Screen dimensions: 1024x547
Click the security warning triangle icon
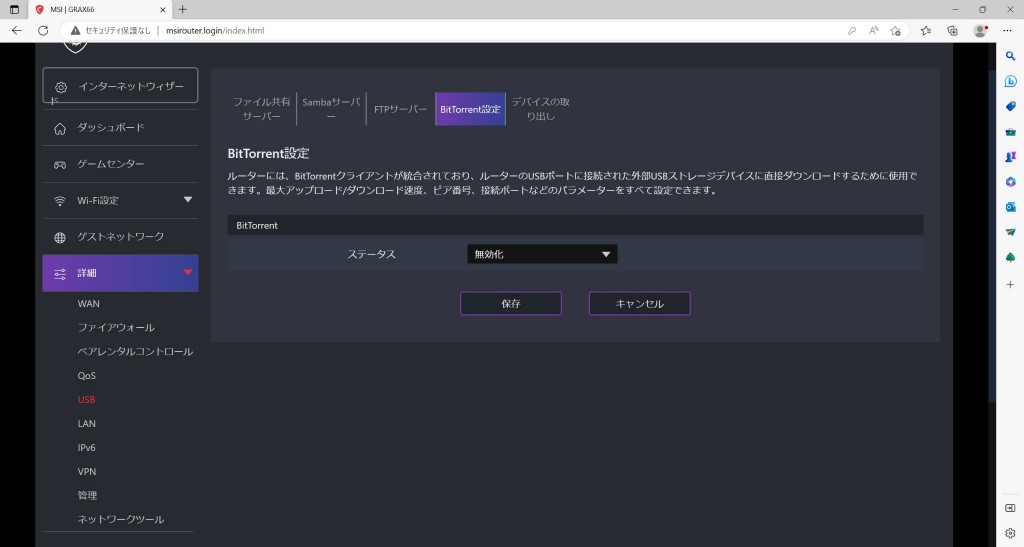76,31
